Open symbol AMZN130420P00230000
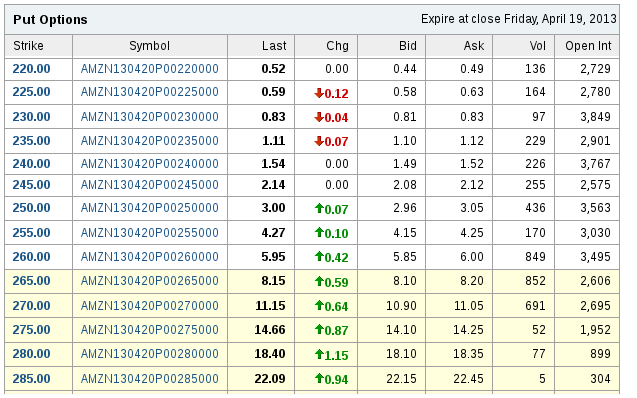Screen dimensions: 637x398 point(150,117)
